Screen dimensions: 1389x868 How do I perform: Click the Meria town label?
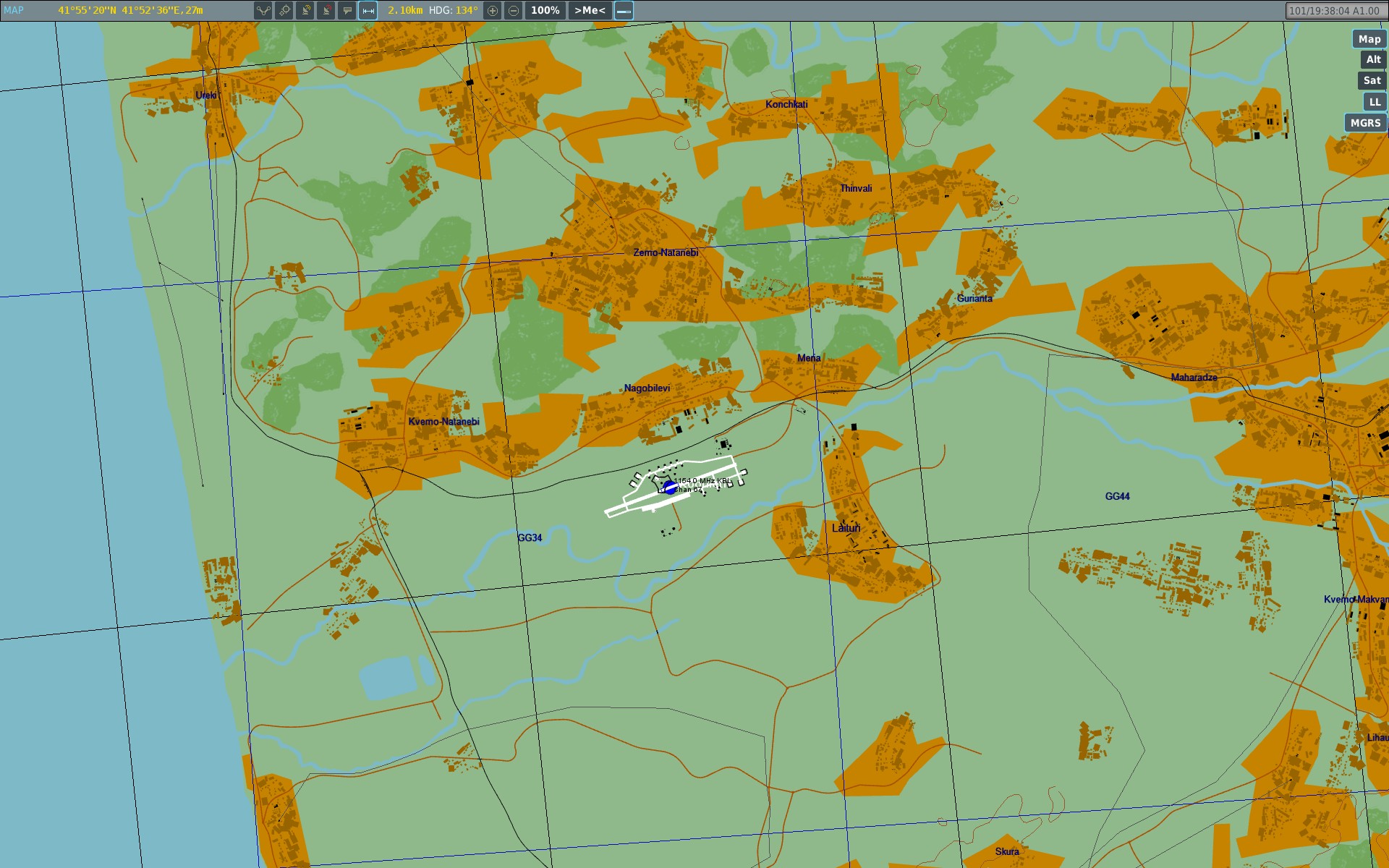pyautogui.click(x=809, y=358)
